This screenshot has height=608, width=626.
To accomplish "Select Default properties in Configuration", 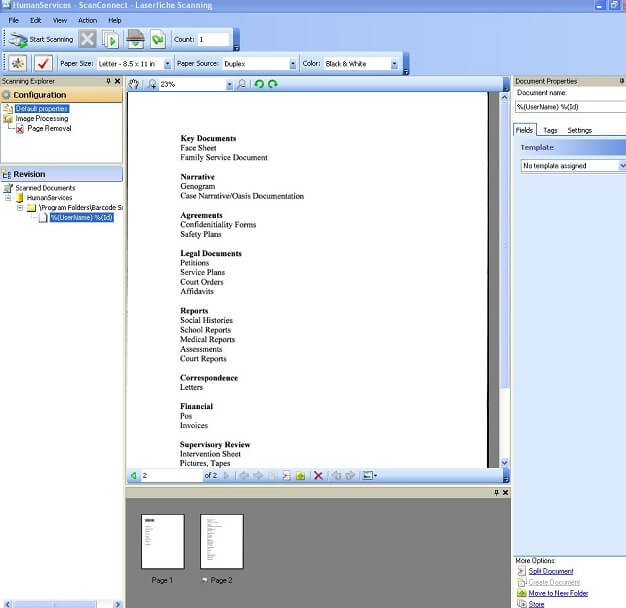I will [x=42, y=109].
